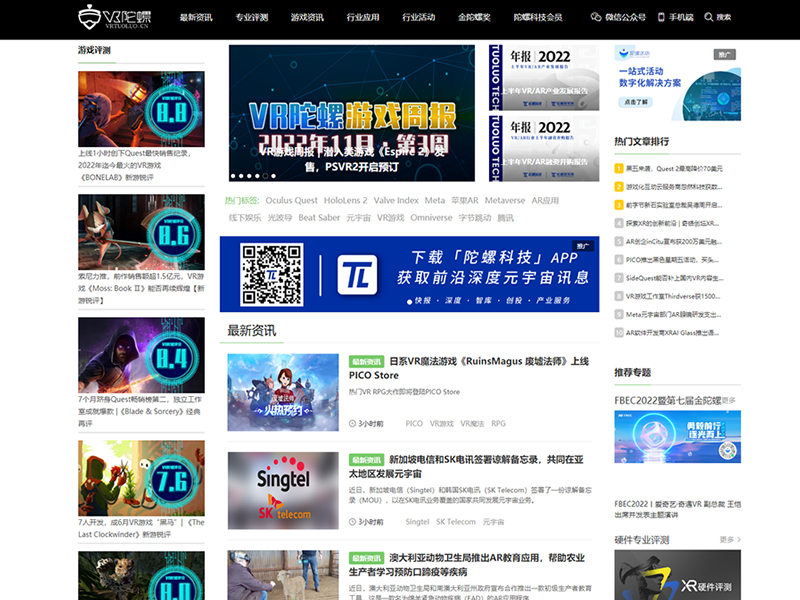800x600 pixels.
Task: Open the 澳大利亚动物卫生局 AR article headline
Action: click(467, 565)
